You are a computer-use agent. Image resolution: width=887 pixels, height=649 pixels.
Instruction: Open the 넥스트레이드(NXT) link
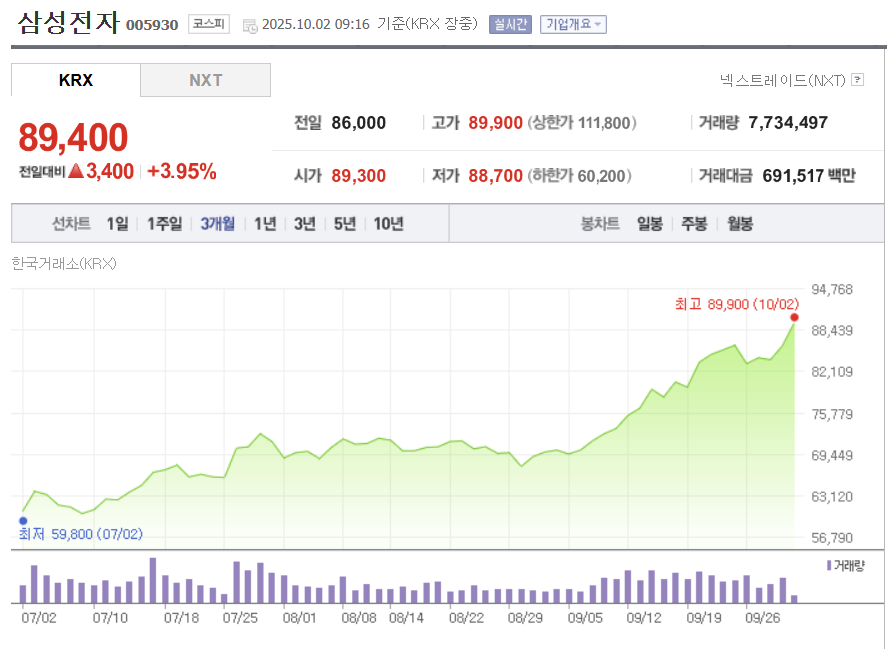pyautogui.click(x=782, y=80)
